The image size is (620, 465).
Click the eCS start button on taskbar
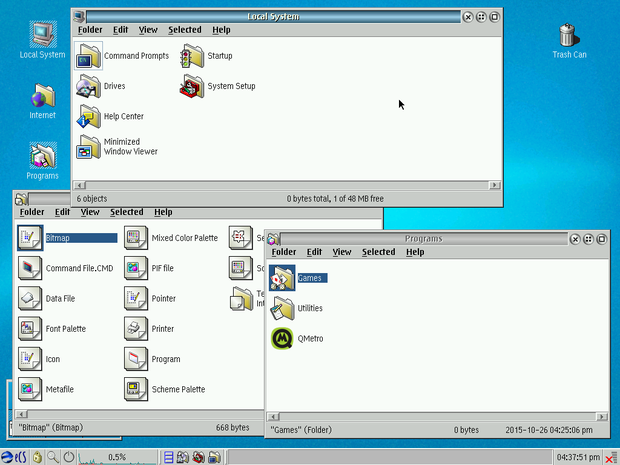[14, 457]
